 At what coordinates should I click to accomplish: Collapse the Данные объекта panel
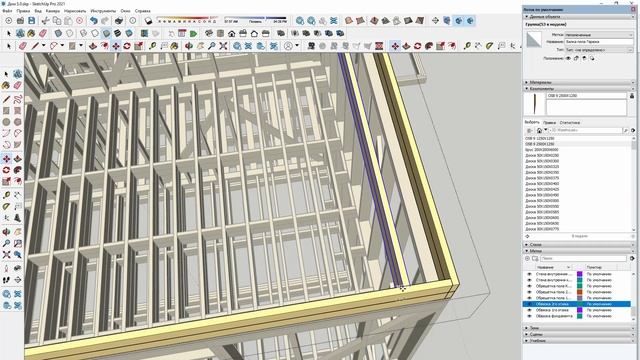[579, 17]
